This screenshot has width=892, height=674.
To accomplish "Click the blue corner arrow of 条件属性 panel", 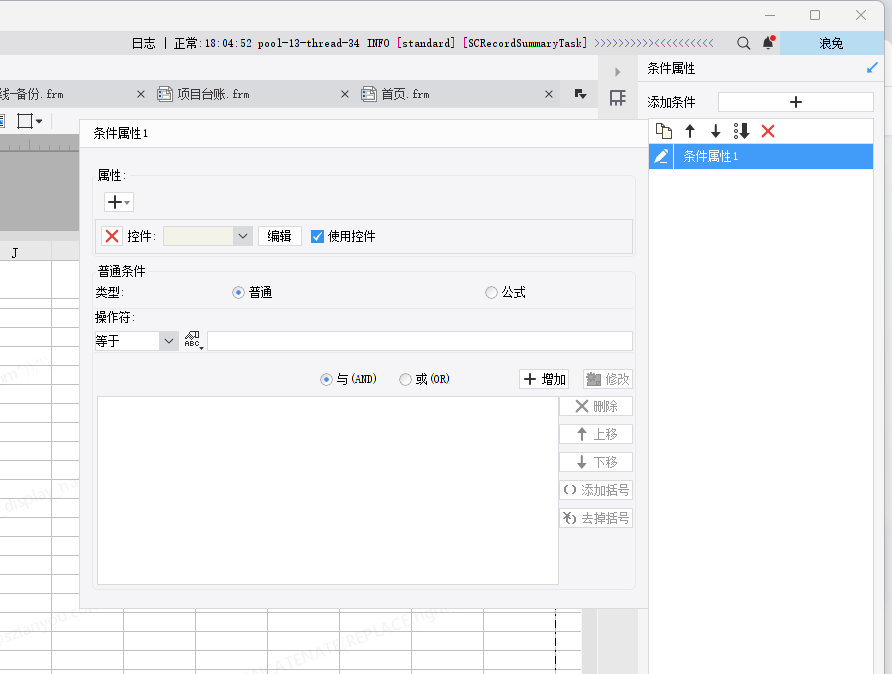I will pyautogui.click(x=872, y=68).
